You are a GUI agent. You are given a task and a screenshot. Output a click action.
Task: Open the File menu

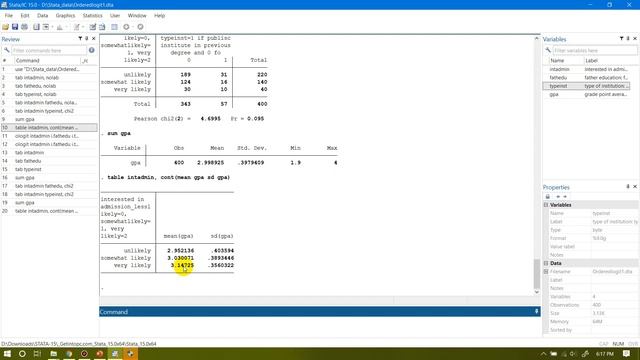pos(9,16)
